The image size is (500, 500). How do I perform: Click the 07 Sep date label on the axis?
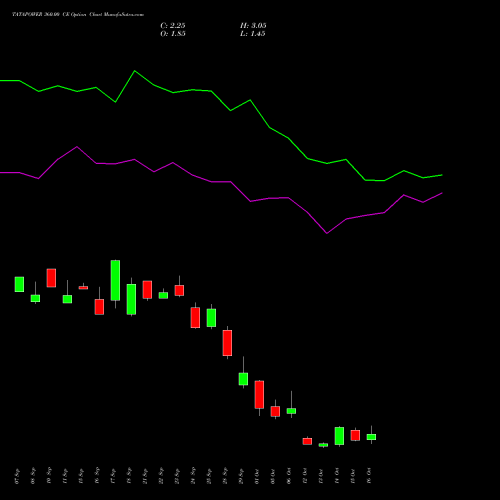tap(17, 476)
